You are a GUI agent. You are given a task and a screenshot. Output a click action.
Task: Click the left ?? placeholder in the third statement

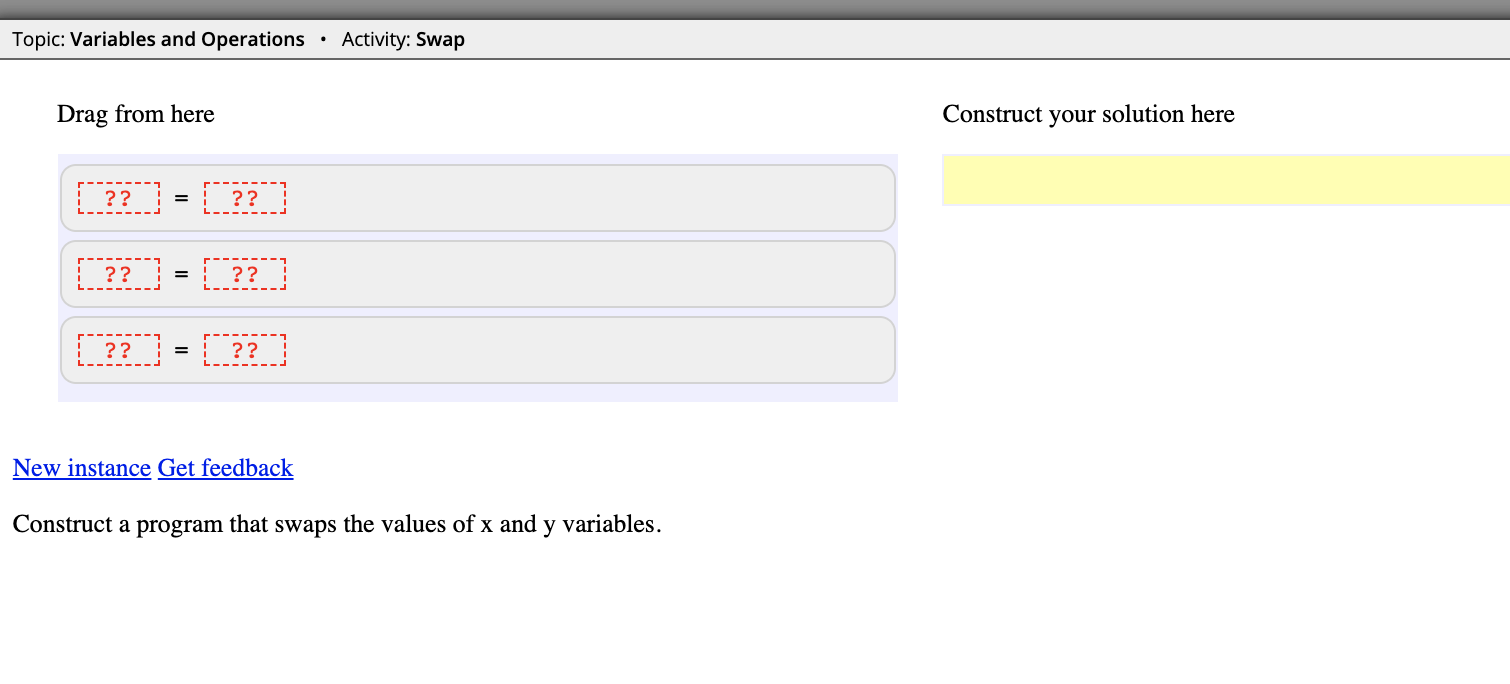point(119,350)
